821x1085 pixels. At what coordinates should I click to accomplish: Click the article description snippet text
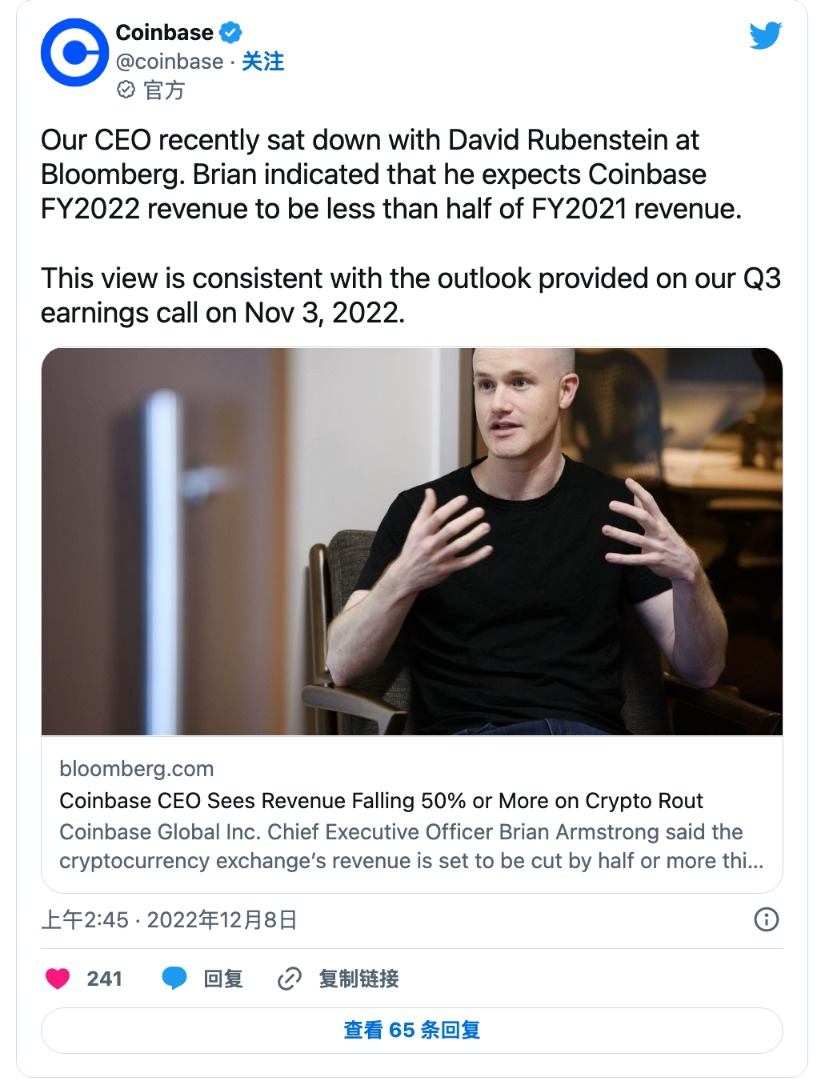[x=401, y=846]
